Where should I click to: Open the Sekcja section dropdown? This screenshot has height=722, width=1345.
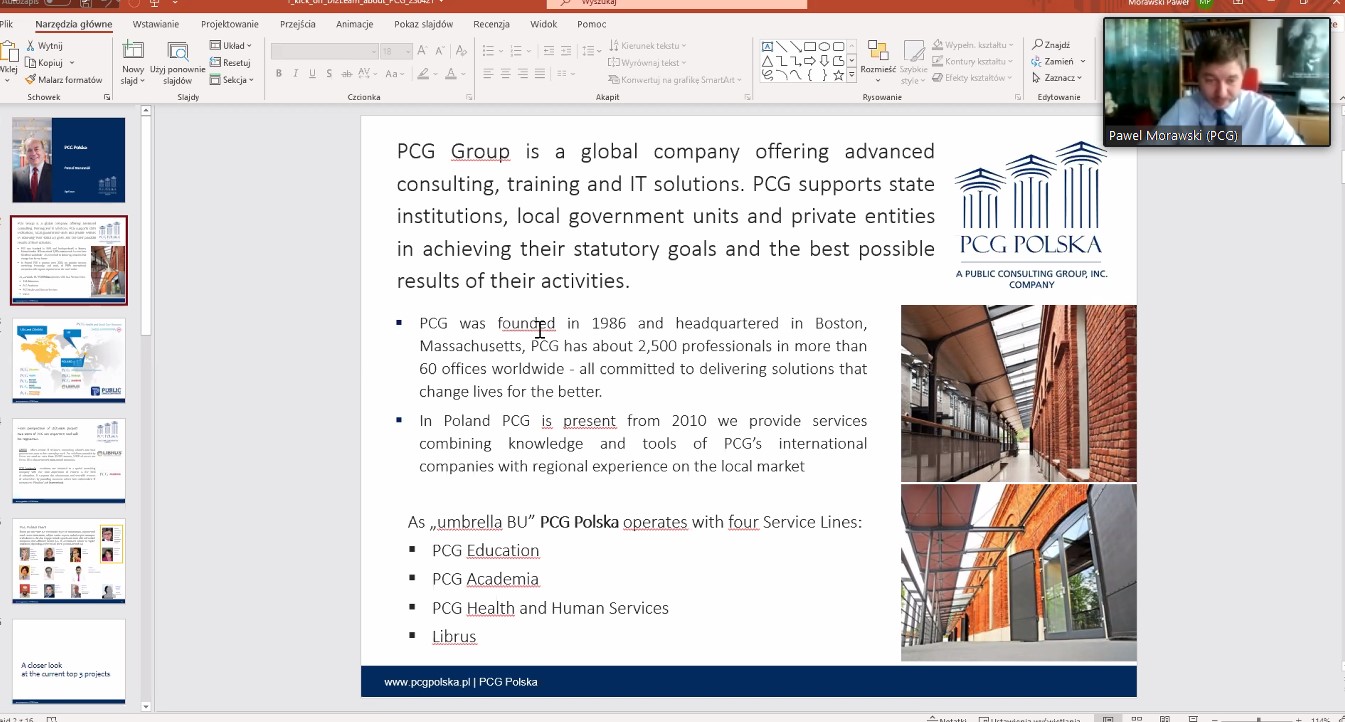click(232, 80)
